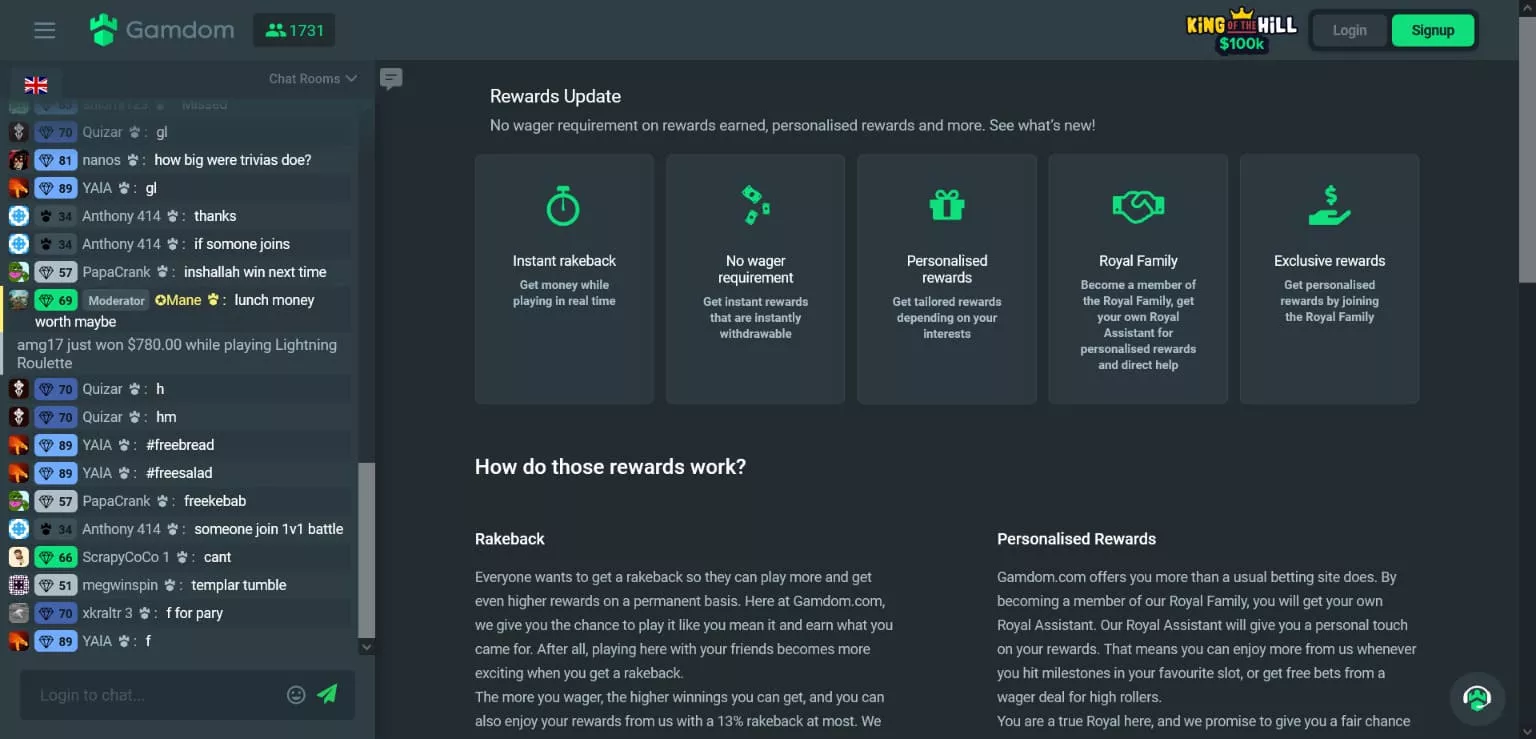Click Quizar's avatar beside 'hm' message

(x=18, y=417)
